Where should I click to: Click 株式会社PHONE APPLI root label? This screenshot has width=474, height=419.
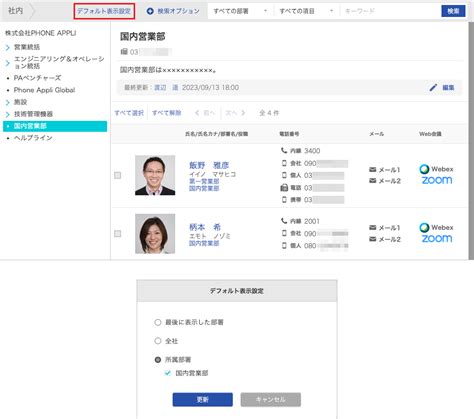[x=40, y=33]
